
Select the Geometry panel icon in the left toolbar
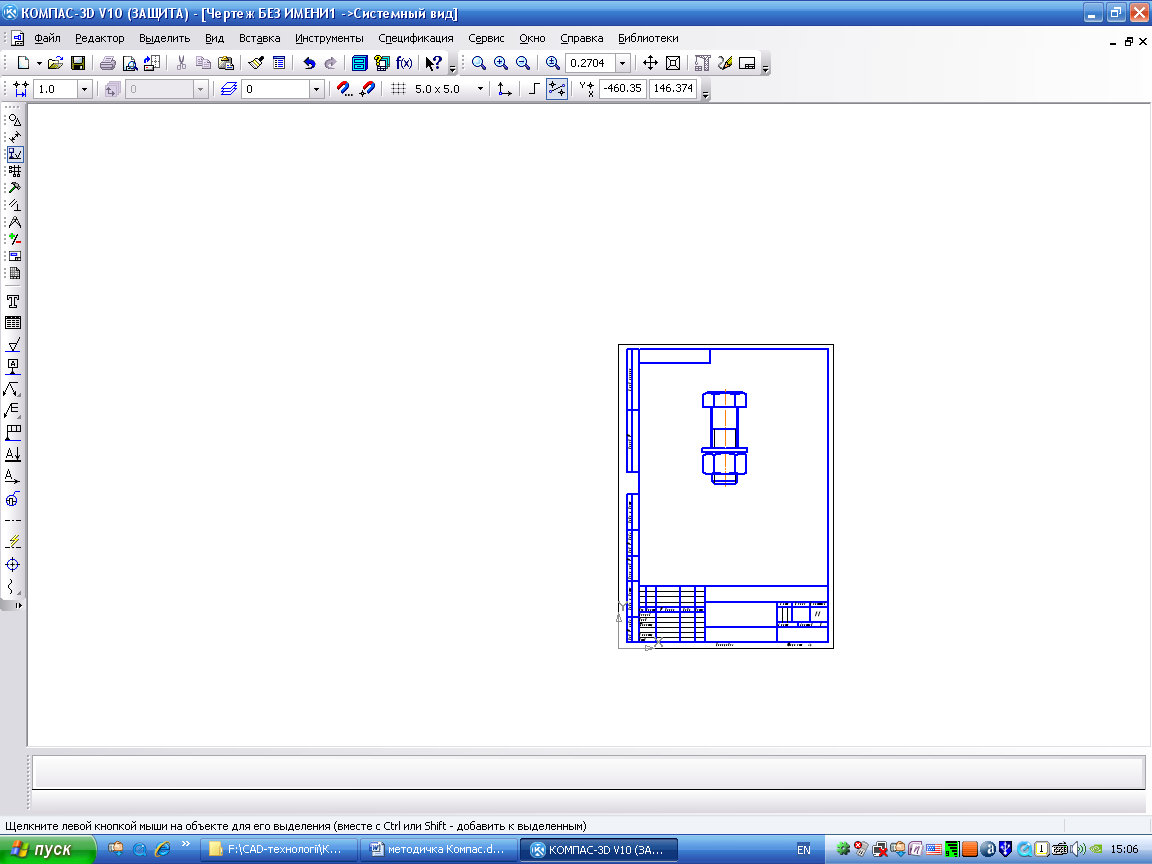[14, 120]
